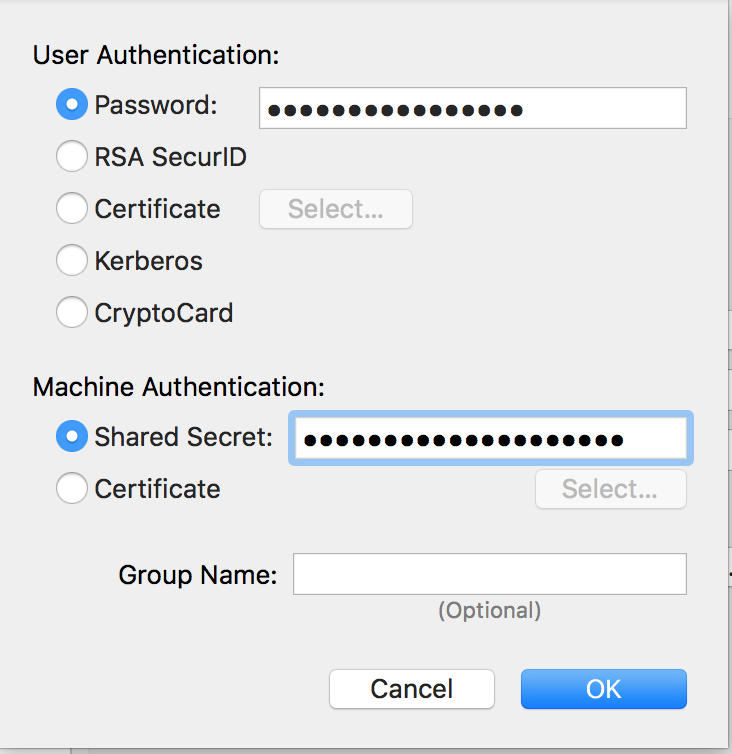Click the 'Kerberos' text label
The image size is (732, 754).
coord(148,261)
